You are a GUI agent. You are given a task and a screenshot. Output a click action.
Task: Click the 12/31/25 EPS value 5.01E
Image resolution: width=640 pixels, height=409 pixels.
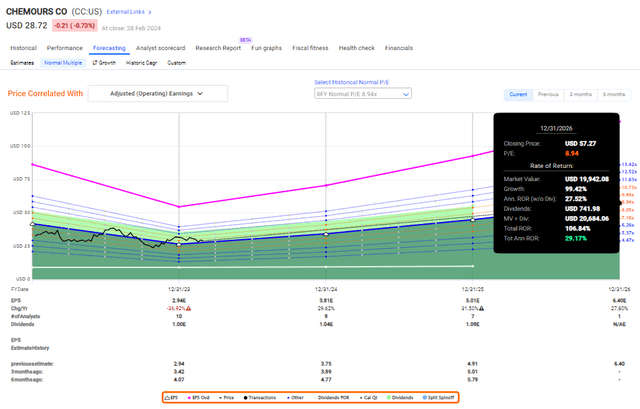pos(473,300)
